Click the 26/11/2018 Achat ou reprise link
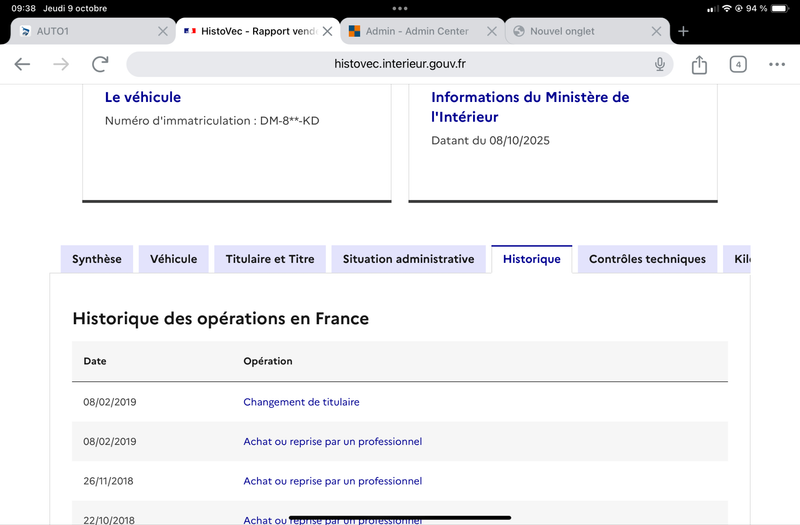800x525 pixels. [x=332, y=481]
